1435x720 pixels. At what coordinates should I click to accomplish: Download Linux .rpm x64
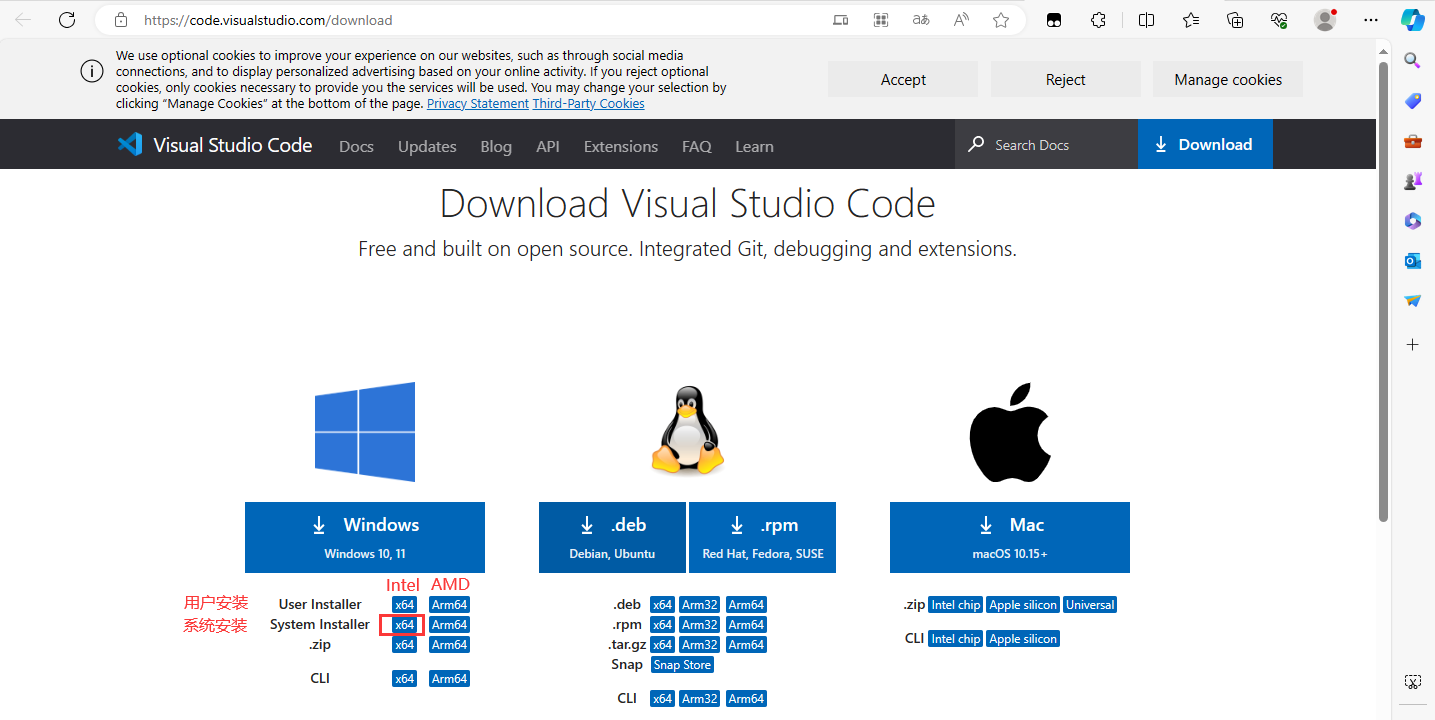point(663,625)
